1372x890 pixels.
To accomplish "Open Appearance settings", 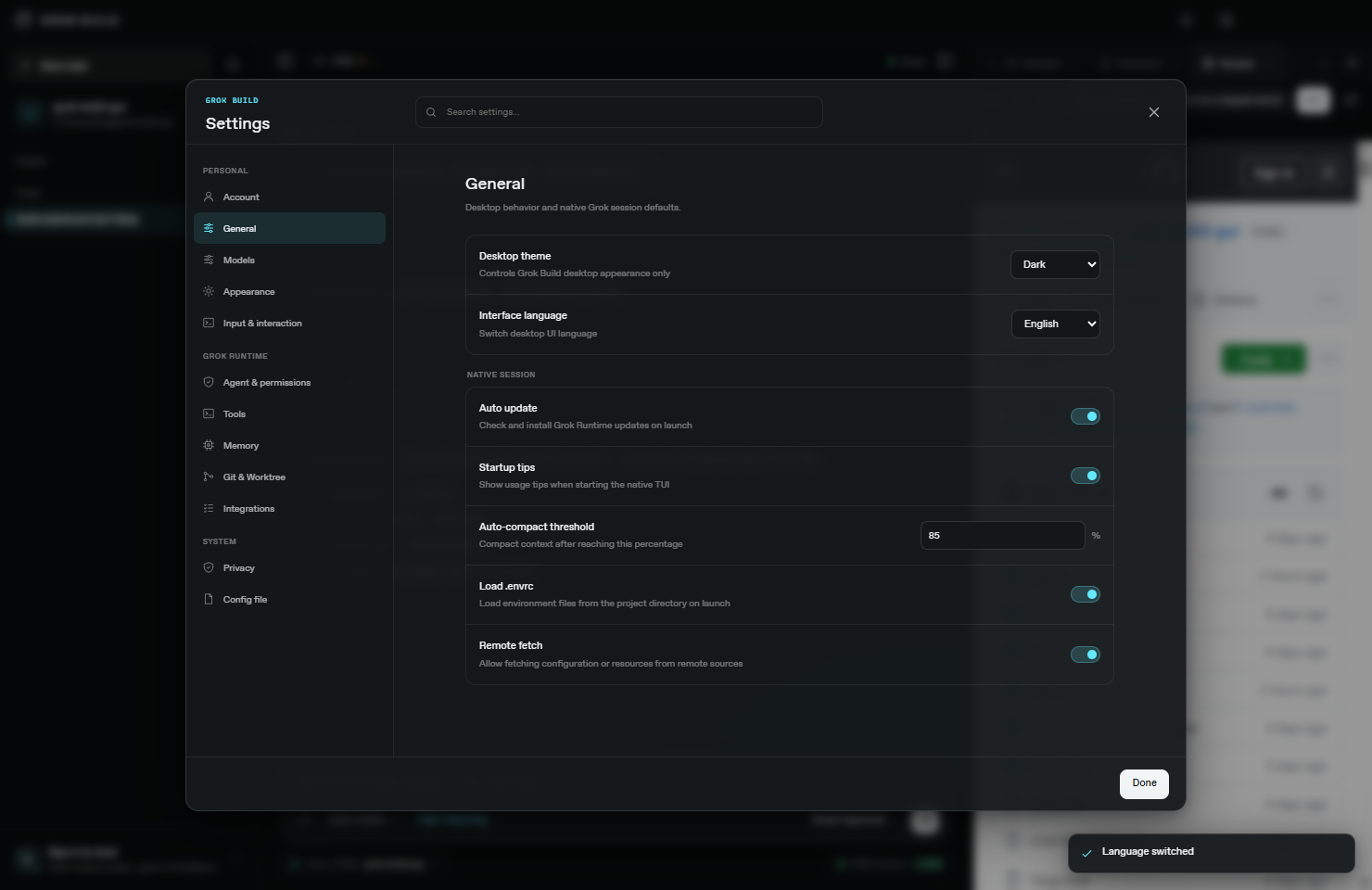I will [289, 291].
